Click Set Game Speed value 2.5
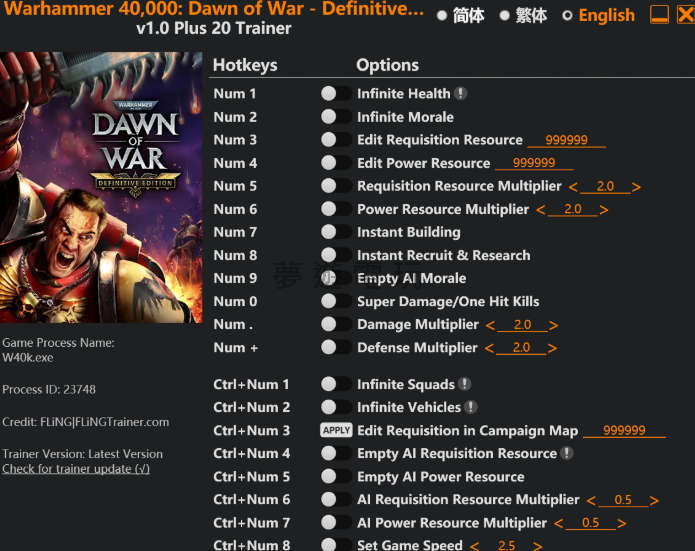Viewport: 695px width, 551px height. click(507, 545)
